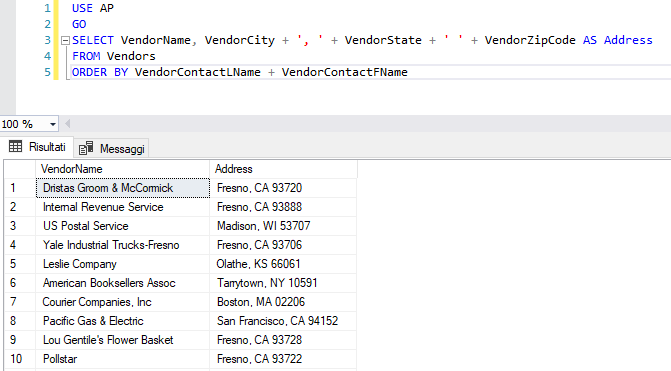Image resolution: width=671 pixels, height=371 pixels.
Task: Switch to the Messaggi tab
Action: pos(112,148)
